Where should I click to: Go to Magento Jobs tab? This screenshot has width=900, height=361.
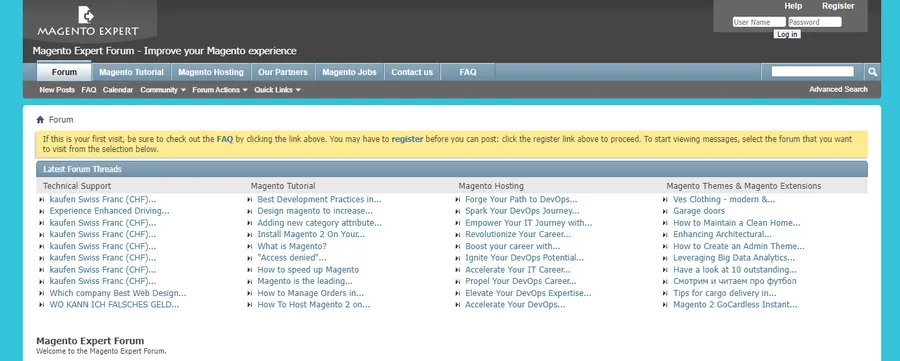350,72
